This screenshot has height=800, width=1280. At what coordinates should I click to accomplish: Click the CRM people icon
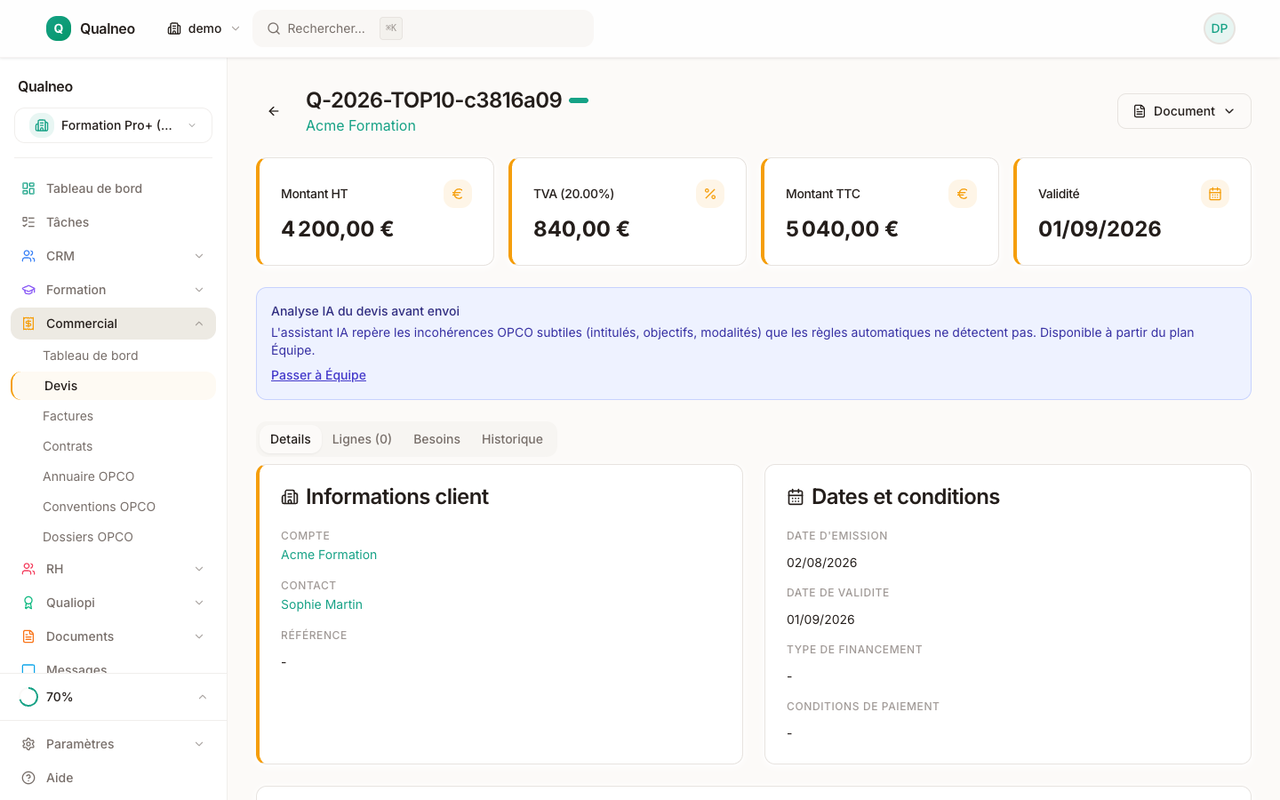28,256
